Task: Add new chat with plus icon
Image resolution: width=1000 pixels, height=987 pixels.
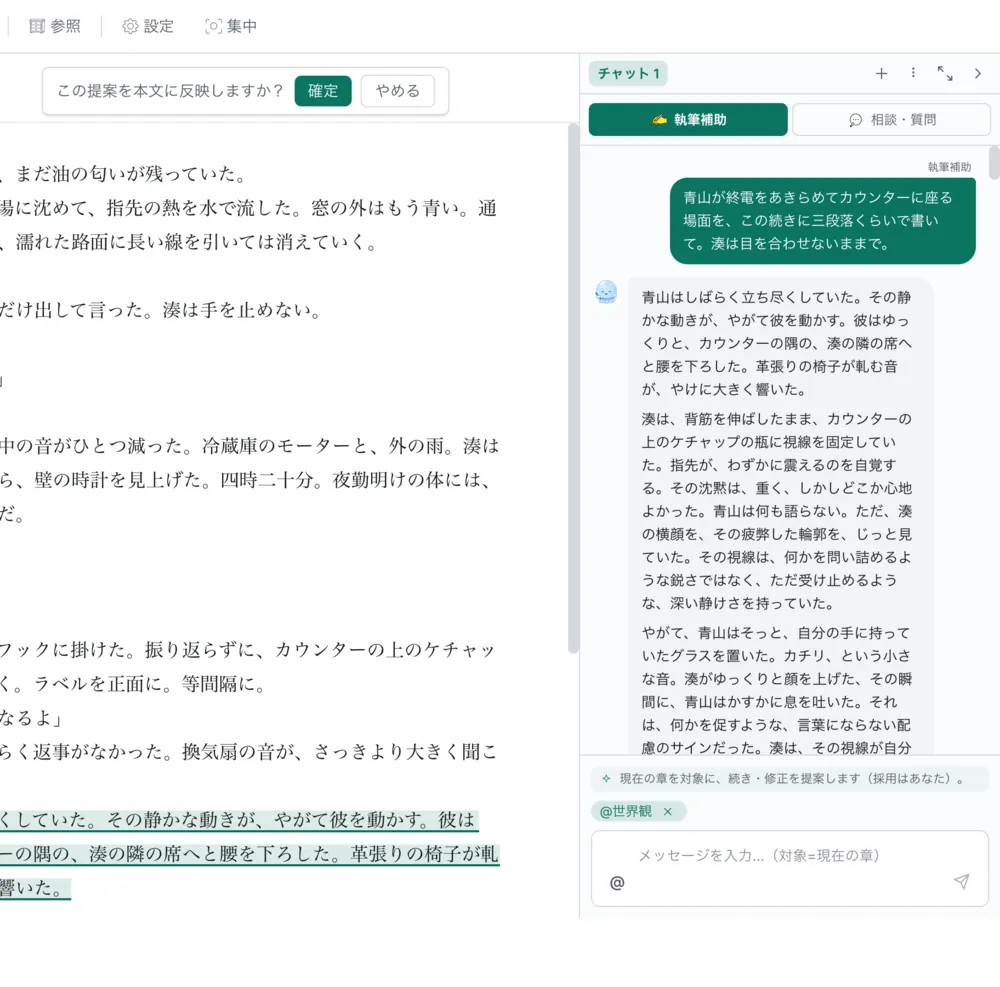Action: [x=881, y=73]
